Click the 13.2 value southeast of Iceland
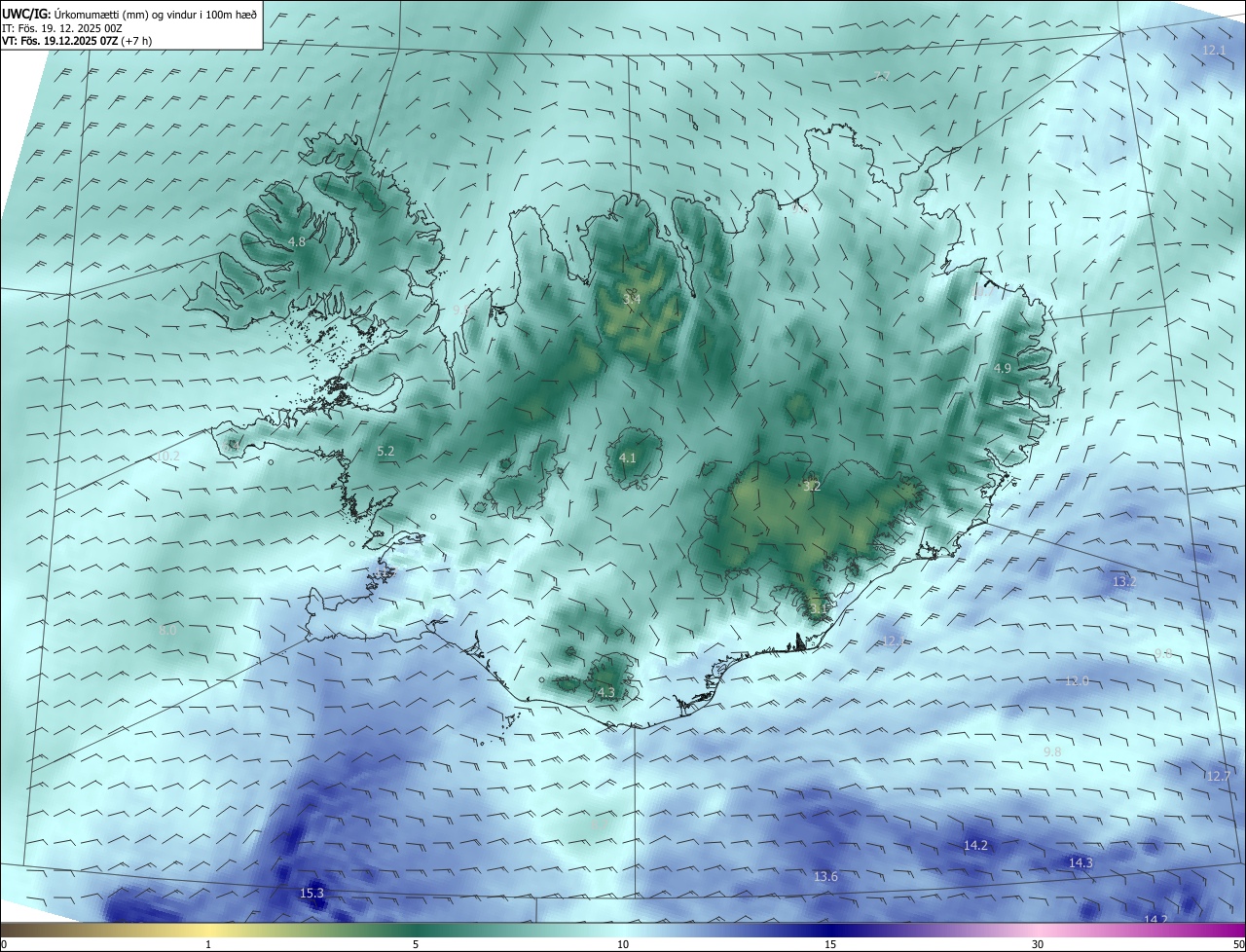 [x=1124, y=581]
